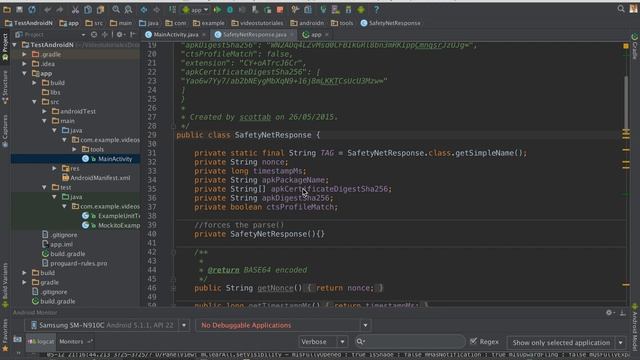
Task: Click SafetyNetResponse in the breadcrumb bar
Action: tap(391, 23)
